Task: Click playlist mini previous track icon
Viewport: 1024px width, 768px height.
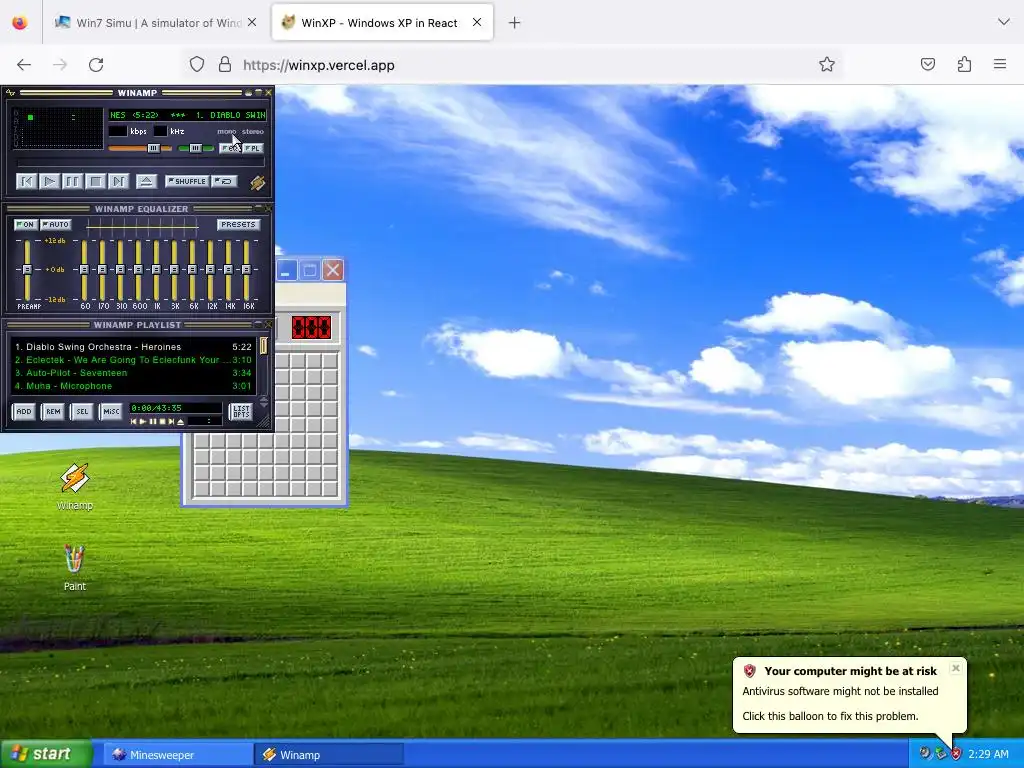Action: (134, 422)
